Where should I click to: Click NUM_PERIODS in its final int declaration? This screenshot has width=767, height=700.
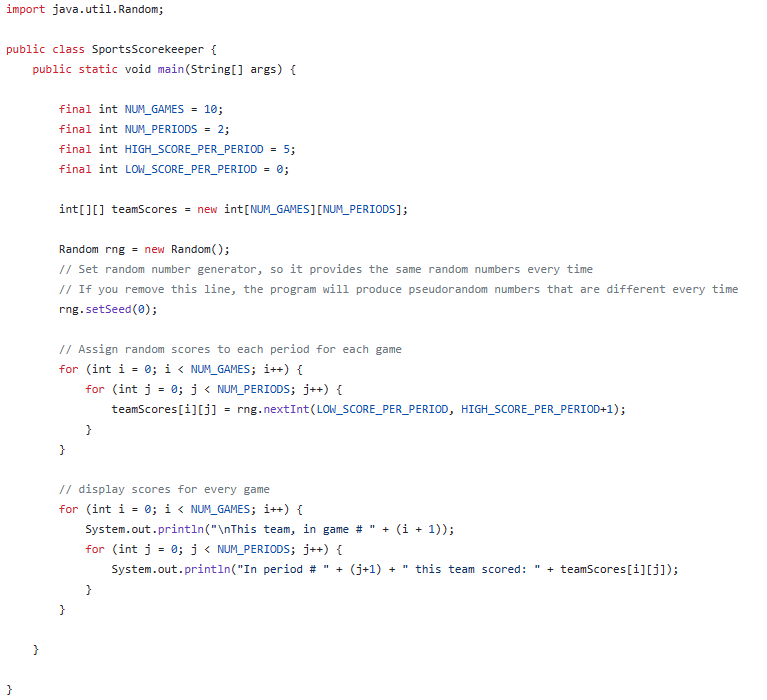(x=161, y=129)
